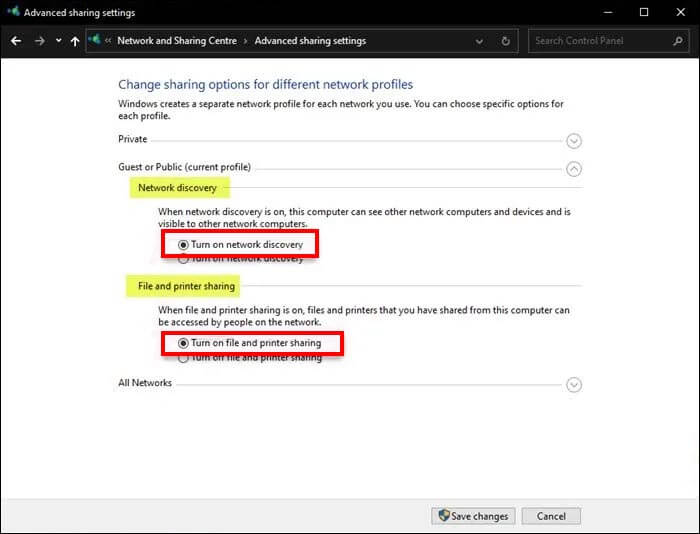Click the search magnifier icon
This screenshot has height=534, width=700.
(x=678, y=41)
